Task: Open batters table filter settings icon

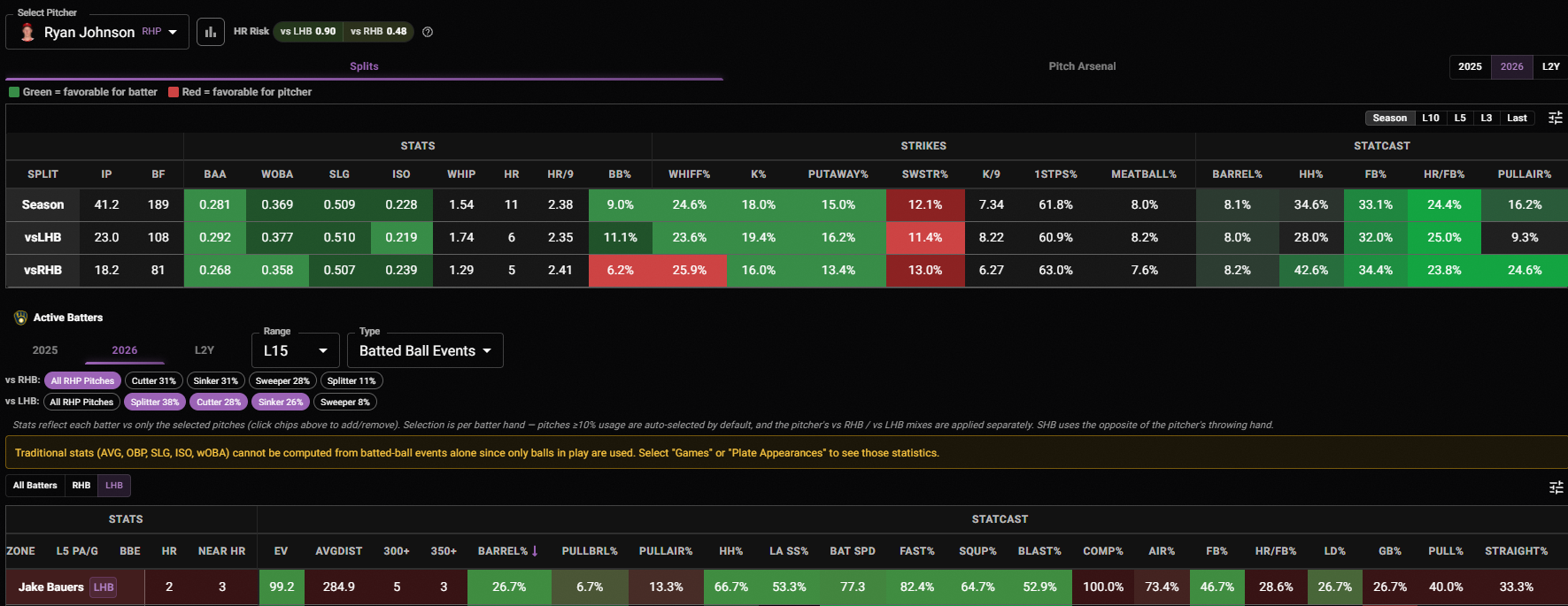Action: pyautogui.click(x=1556, y=487)
